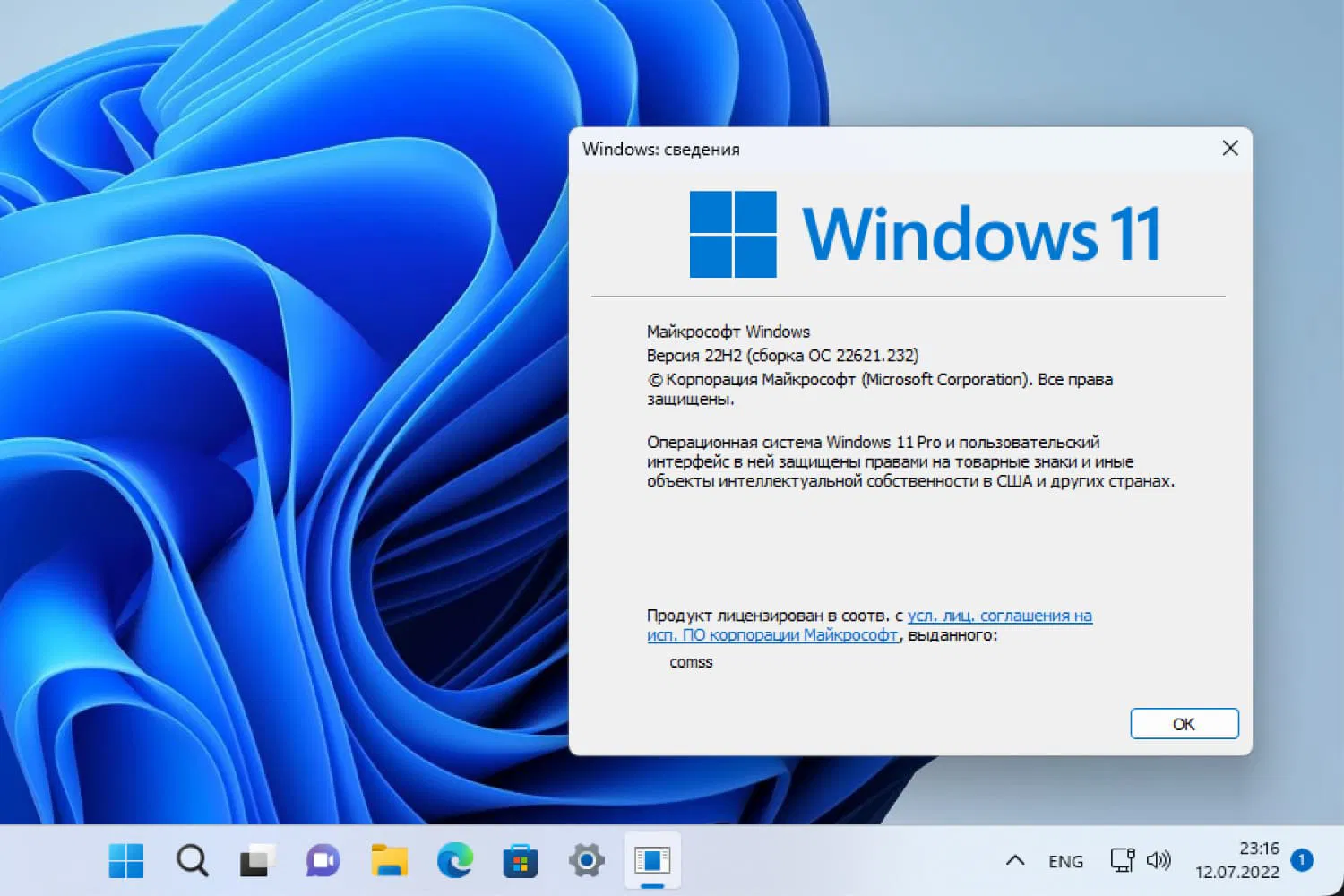
Task: Open the Start menu
Action: (x=126, y=860)
